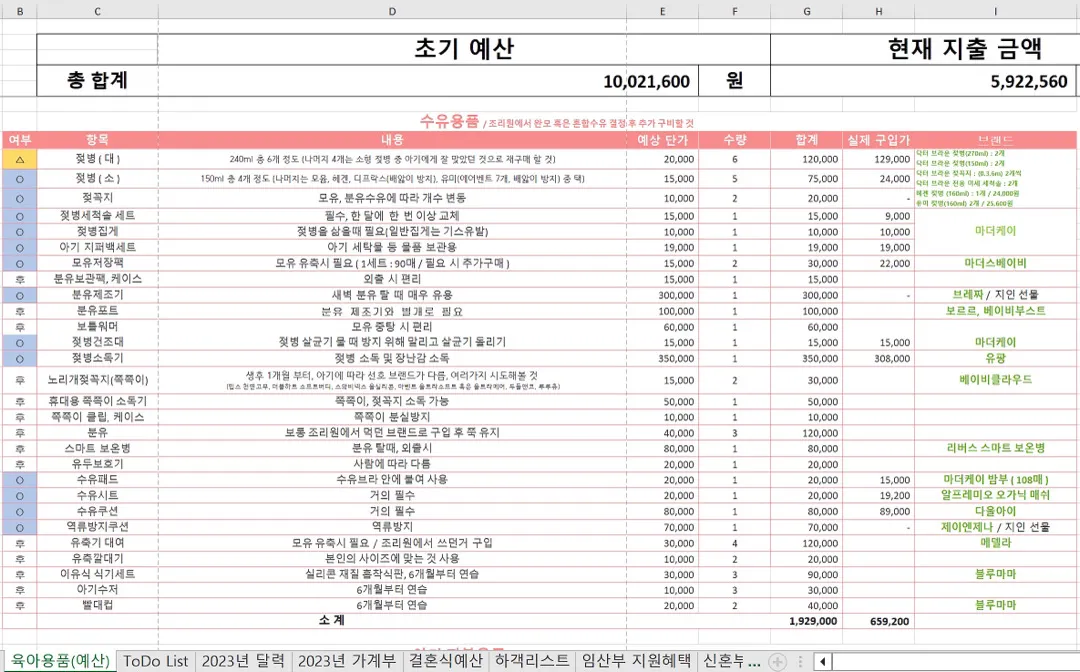Open the 결혼식예산 sheet tab
This screenshot has height=672, width=1080.
pyautogui.click(x=446, y=661)
